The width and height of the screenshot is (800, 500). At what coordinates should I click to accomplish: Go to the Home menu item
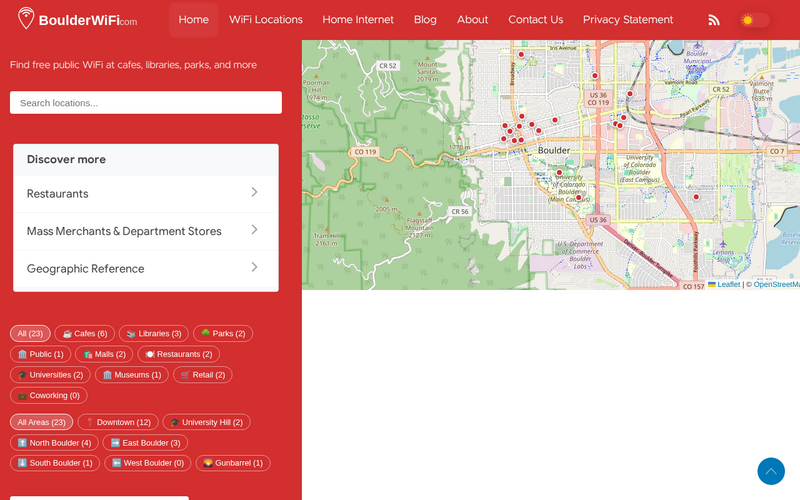coord(193,20)
